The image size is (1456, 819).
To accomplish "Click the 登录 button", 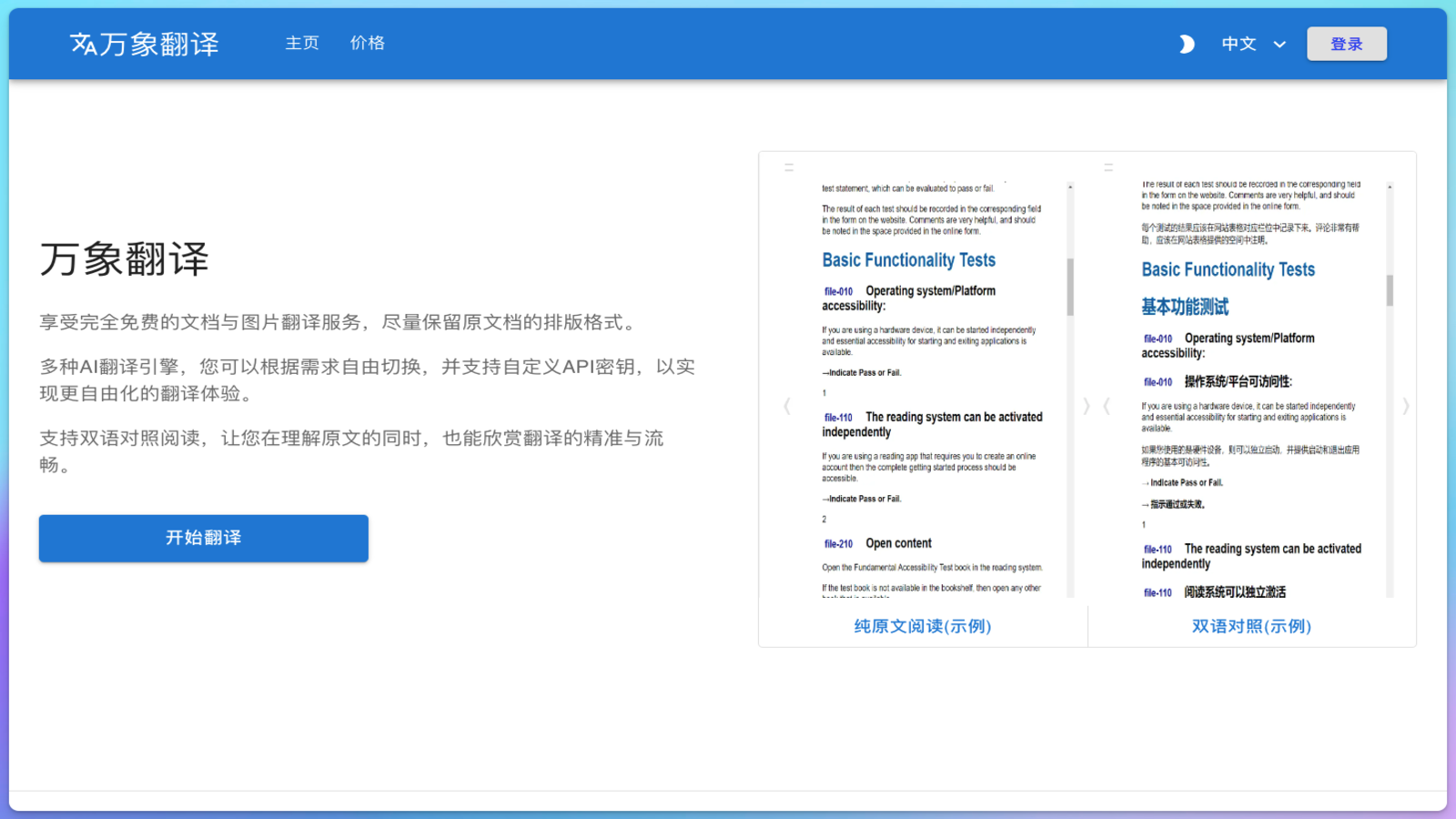I will tap(1347, 44).
